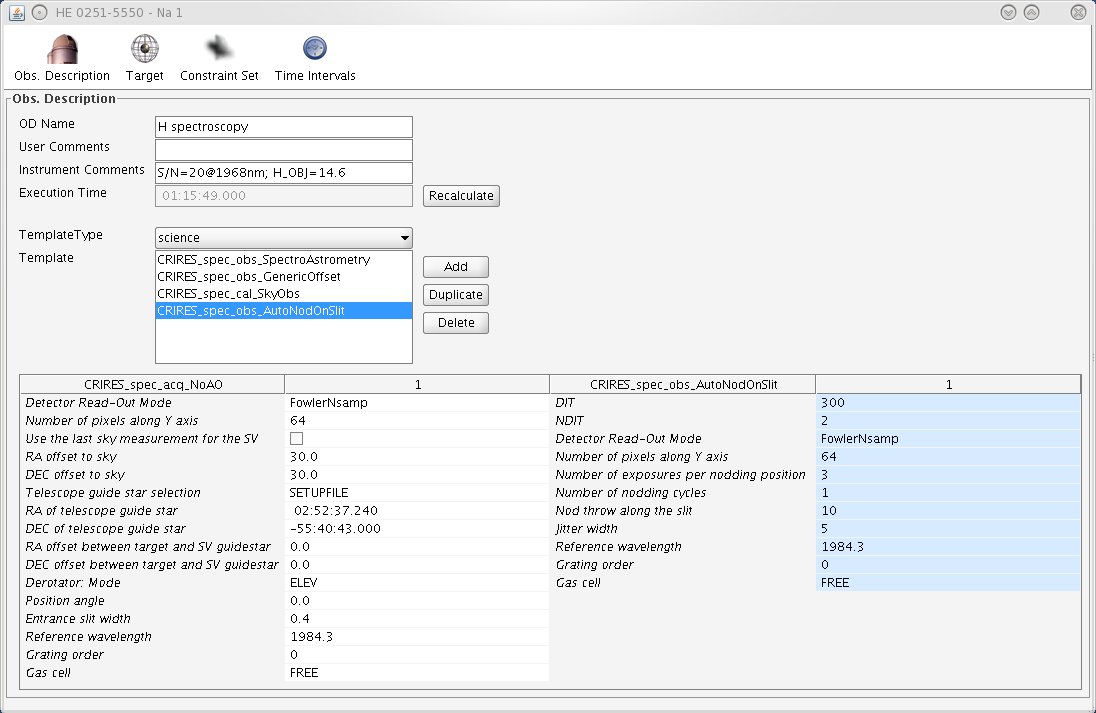Click the NDIT value 2

948,420
